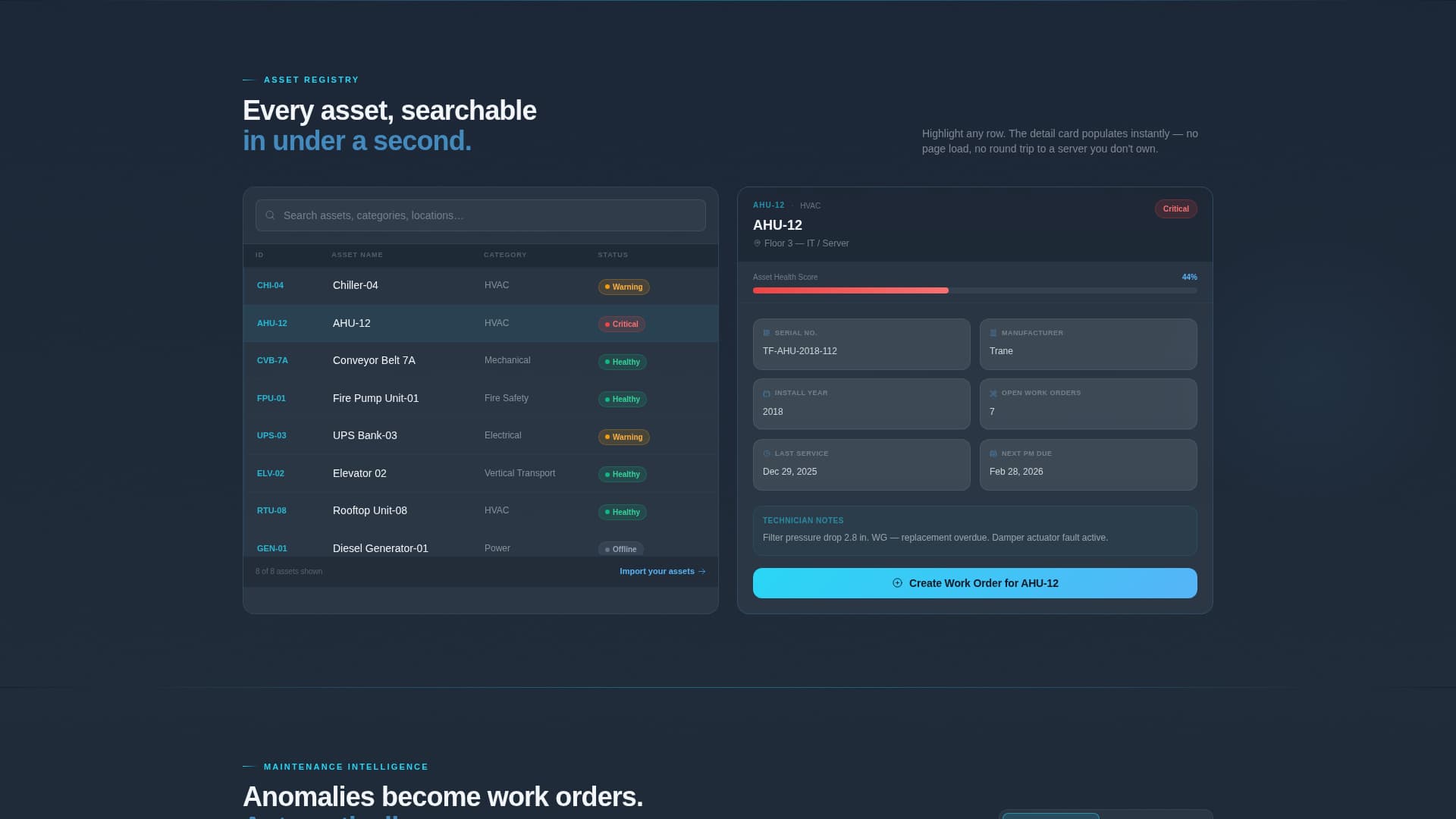Image resolution: width=1456 pixels, height=819 pixels.
Task: Click the Technician Notes text block
Action: point(975,531)
